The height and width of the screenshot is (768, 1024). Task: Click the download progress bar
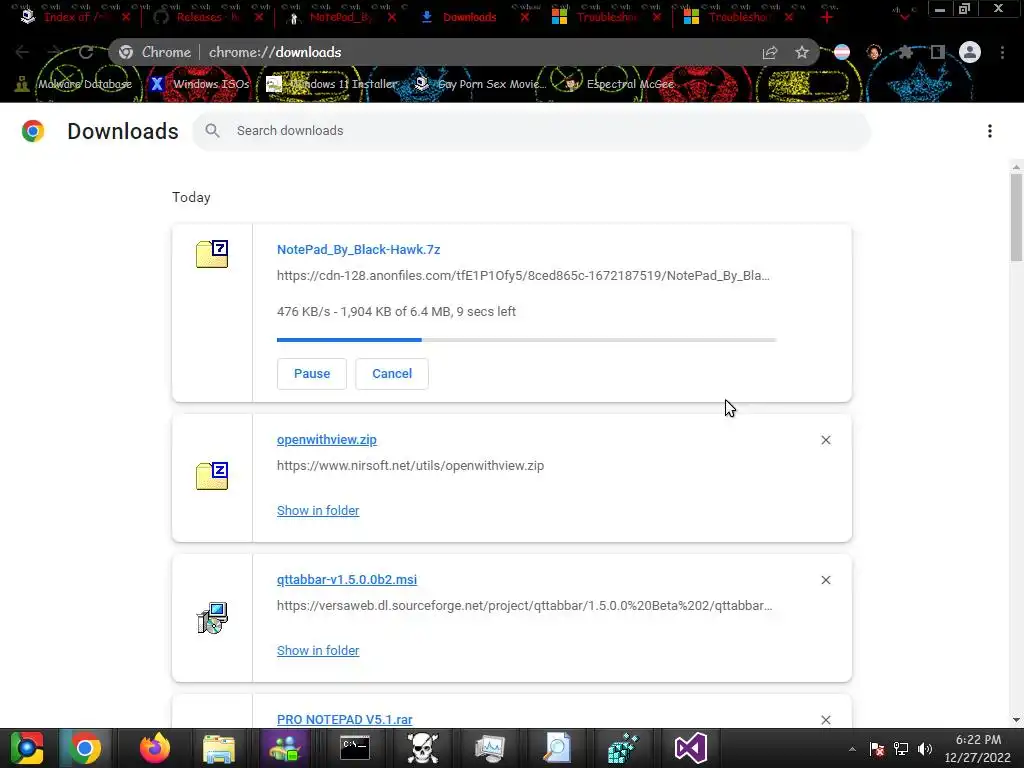tap(526, 340)
